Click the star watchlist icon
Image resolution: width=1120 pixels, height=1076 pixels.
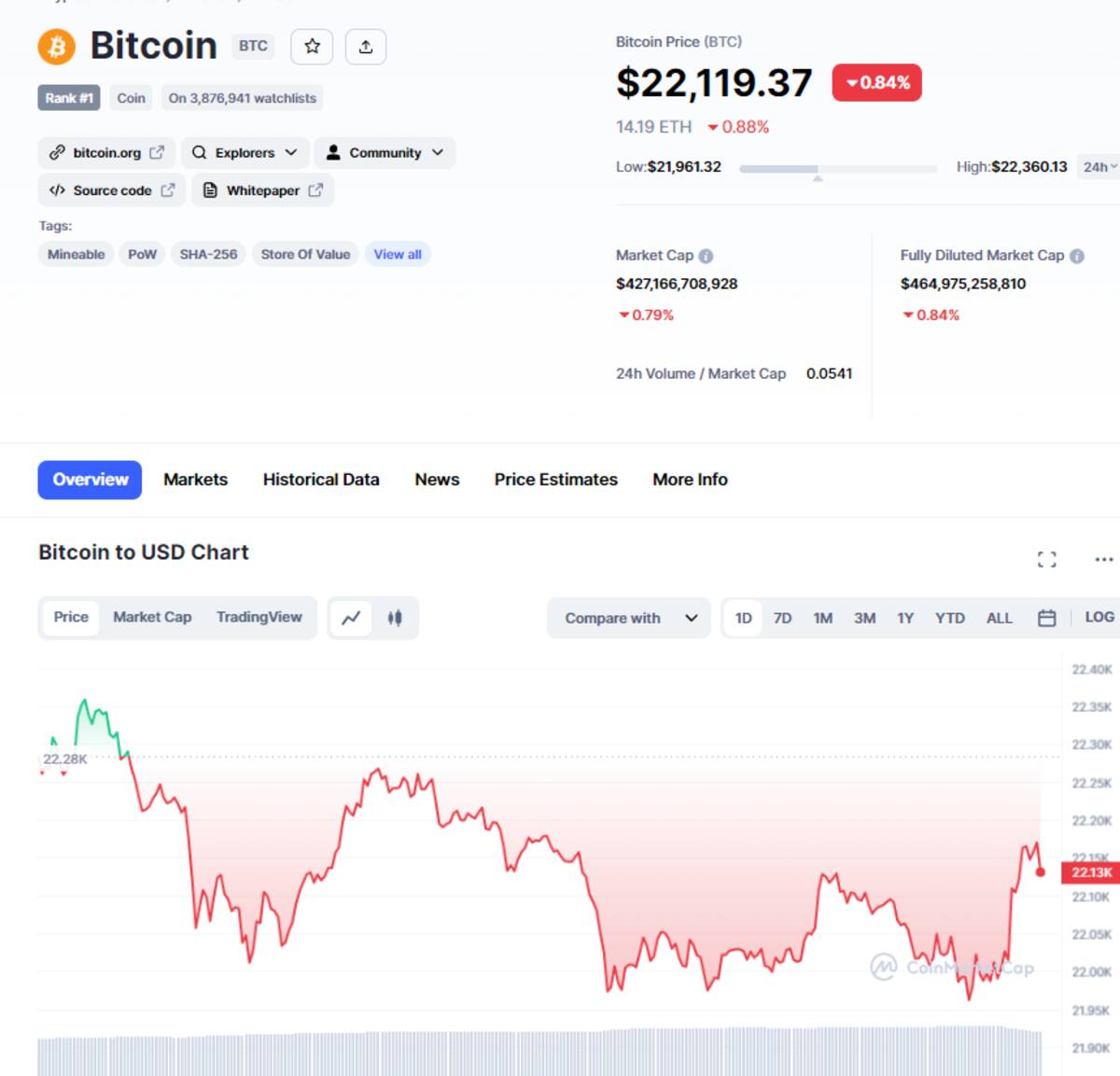tap(312, 47)
